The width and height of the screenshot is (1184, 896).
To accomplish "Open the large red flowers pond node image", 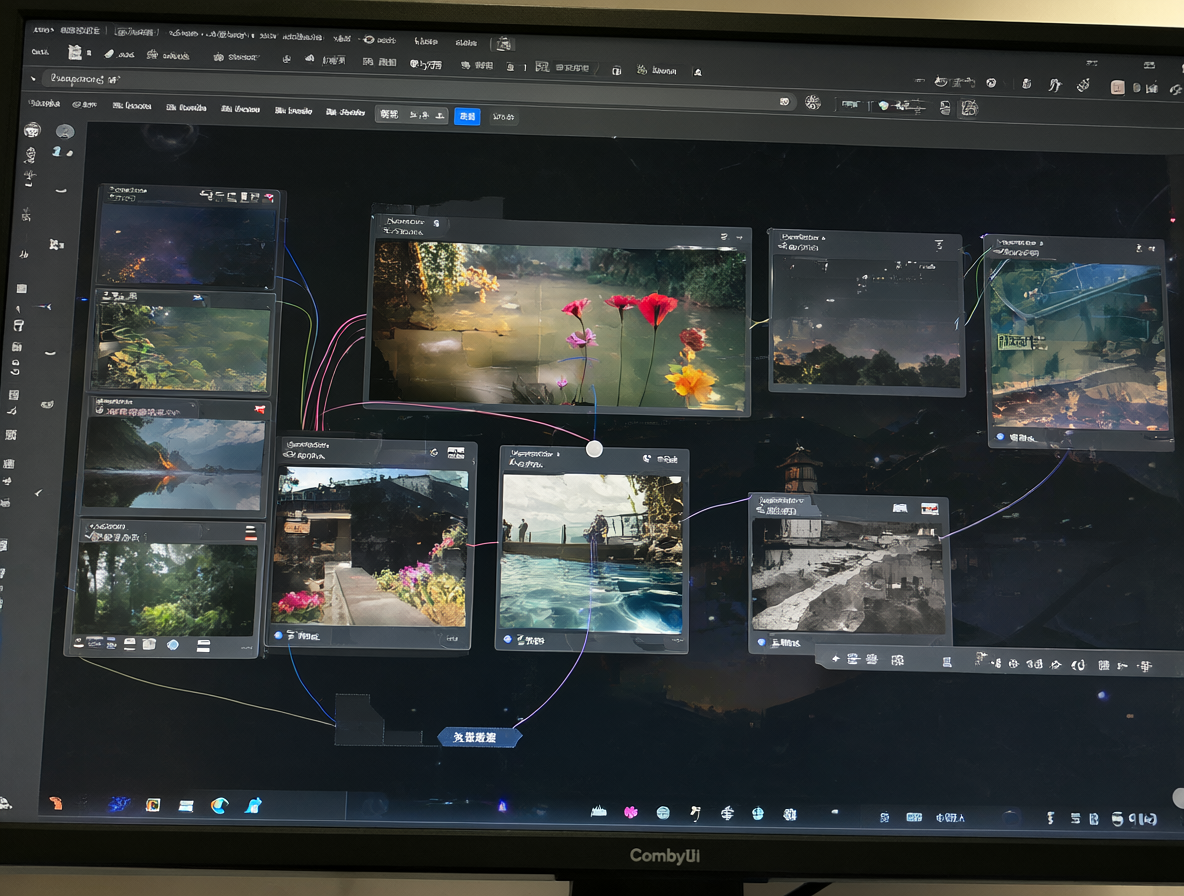I will point(559,326).
